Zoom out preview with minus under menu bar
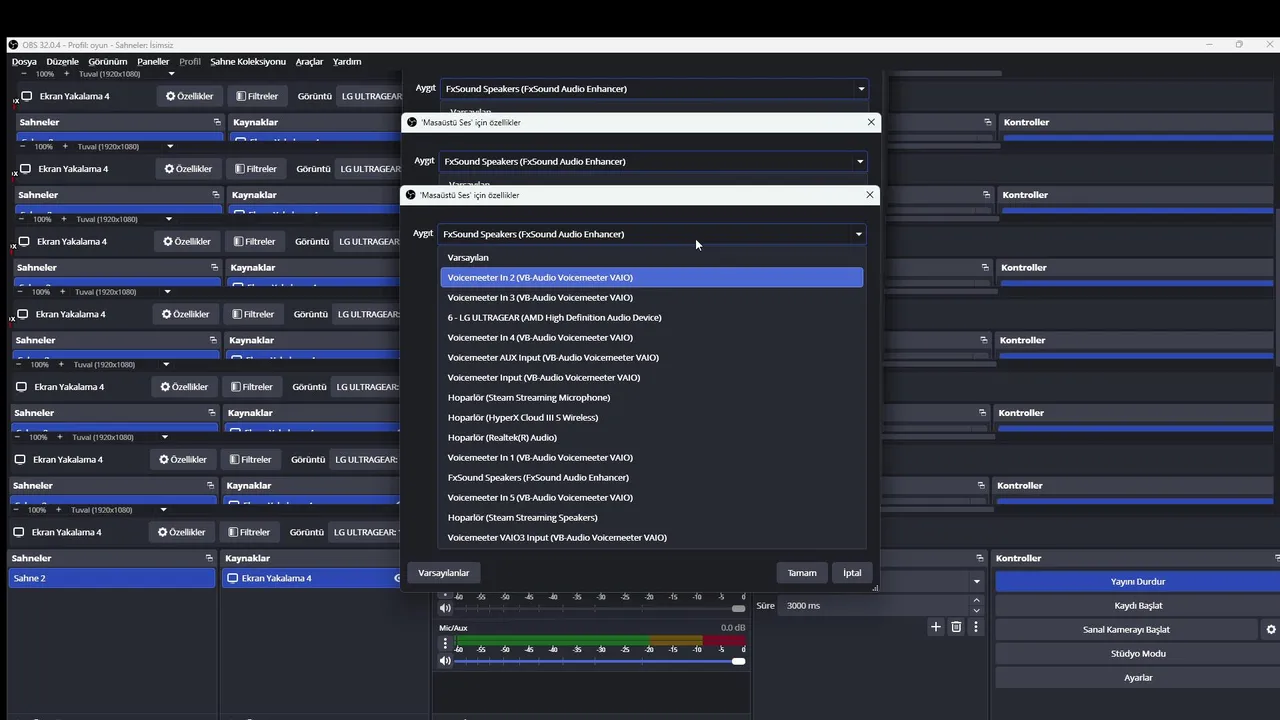The width and height of the screenshot is (1280, 720). point(24,74)
